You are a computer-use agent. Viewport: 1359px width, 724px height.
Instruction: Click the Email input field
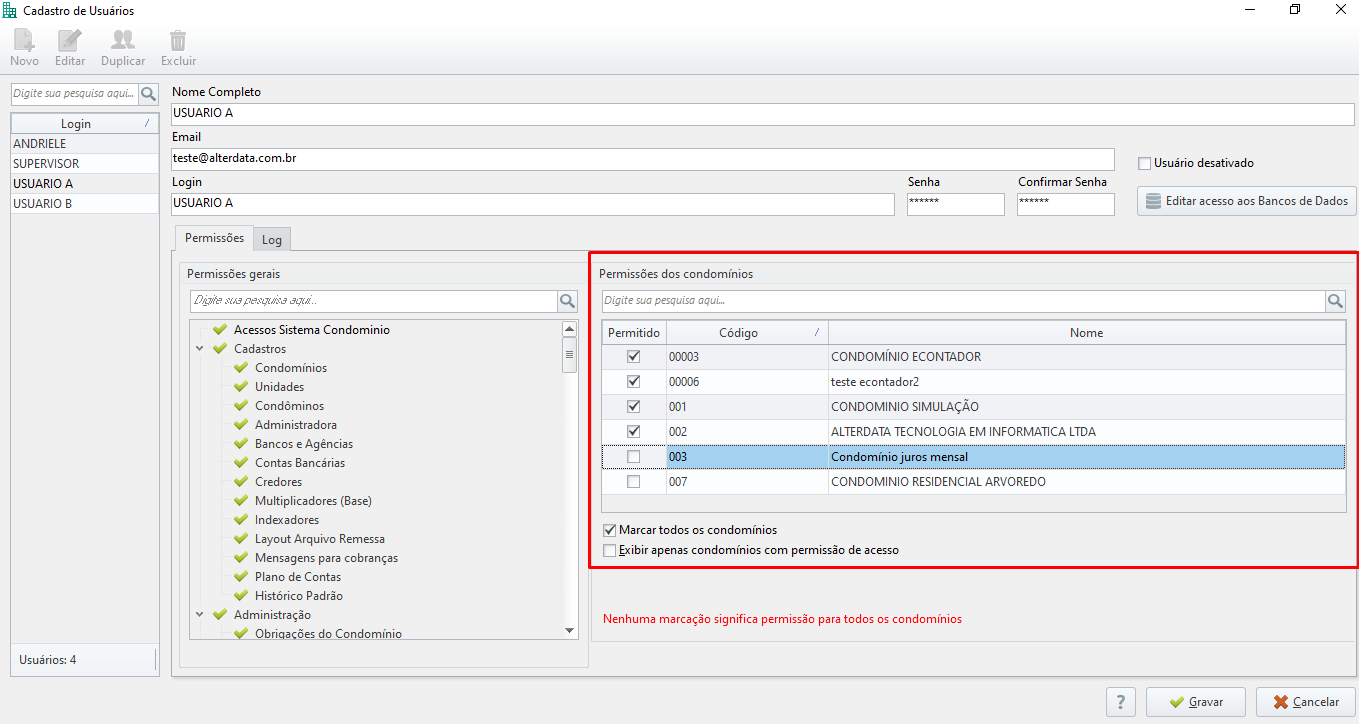pos(643,159)
